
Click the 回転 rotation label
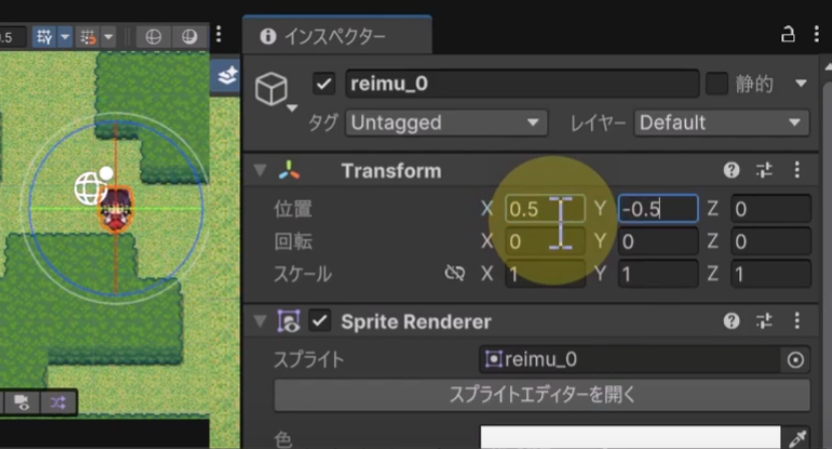click(x=293, y=241)
